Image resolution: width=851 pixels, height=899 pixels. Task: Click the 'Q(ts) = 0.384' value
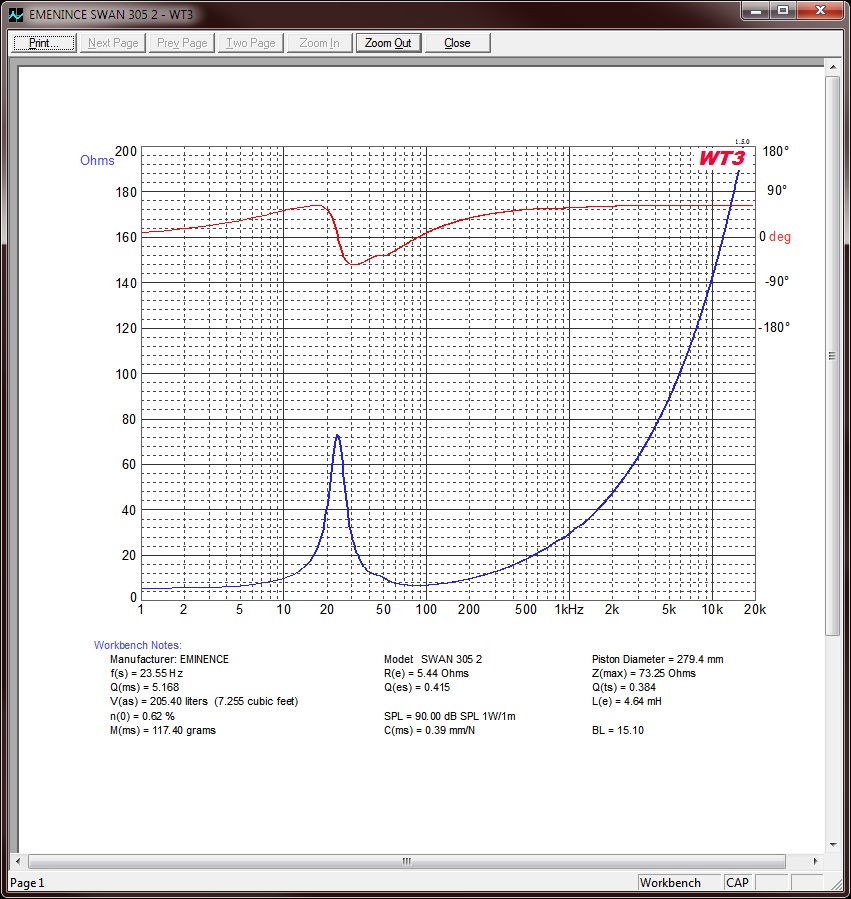point(624,687)
